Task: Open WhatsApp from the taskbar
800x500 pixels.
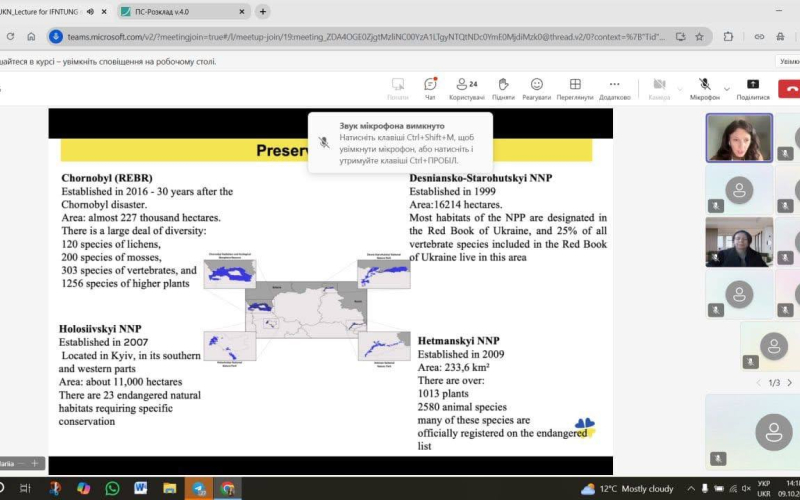Action: click(112, 488)
